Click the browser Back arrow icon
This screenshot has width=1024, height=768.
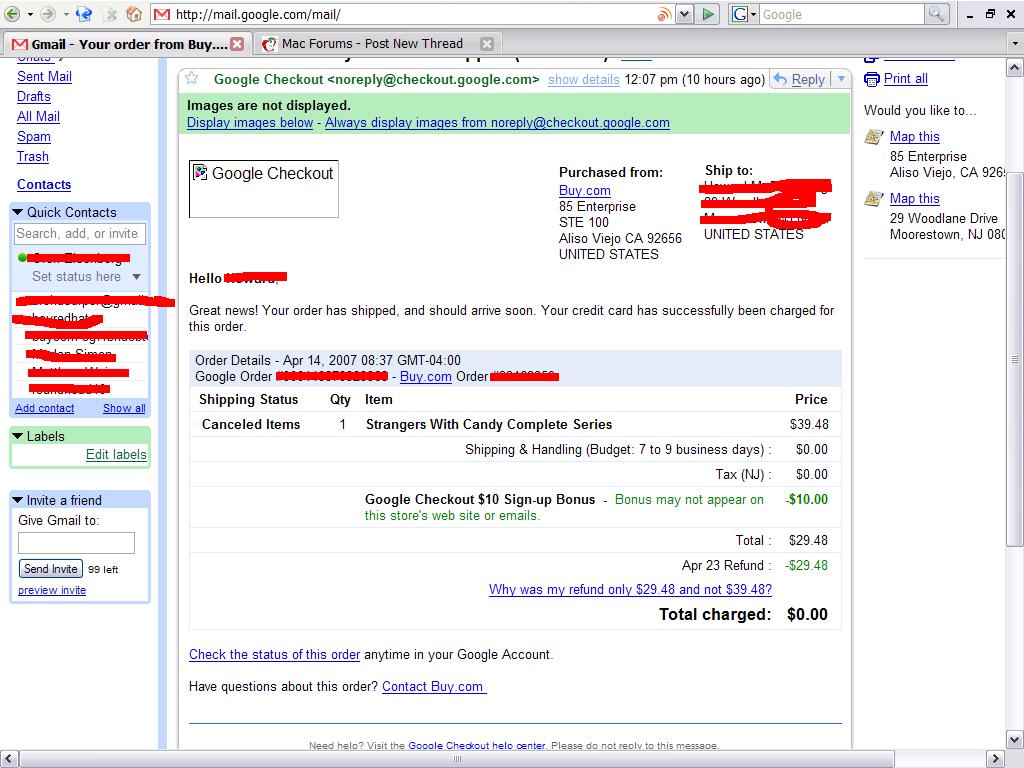click(x=12, y=14)
